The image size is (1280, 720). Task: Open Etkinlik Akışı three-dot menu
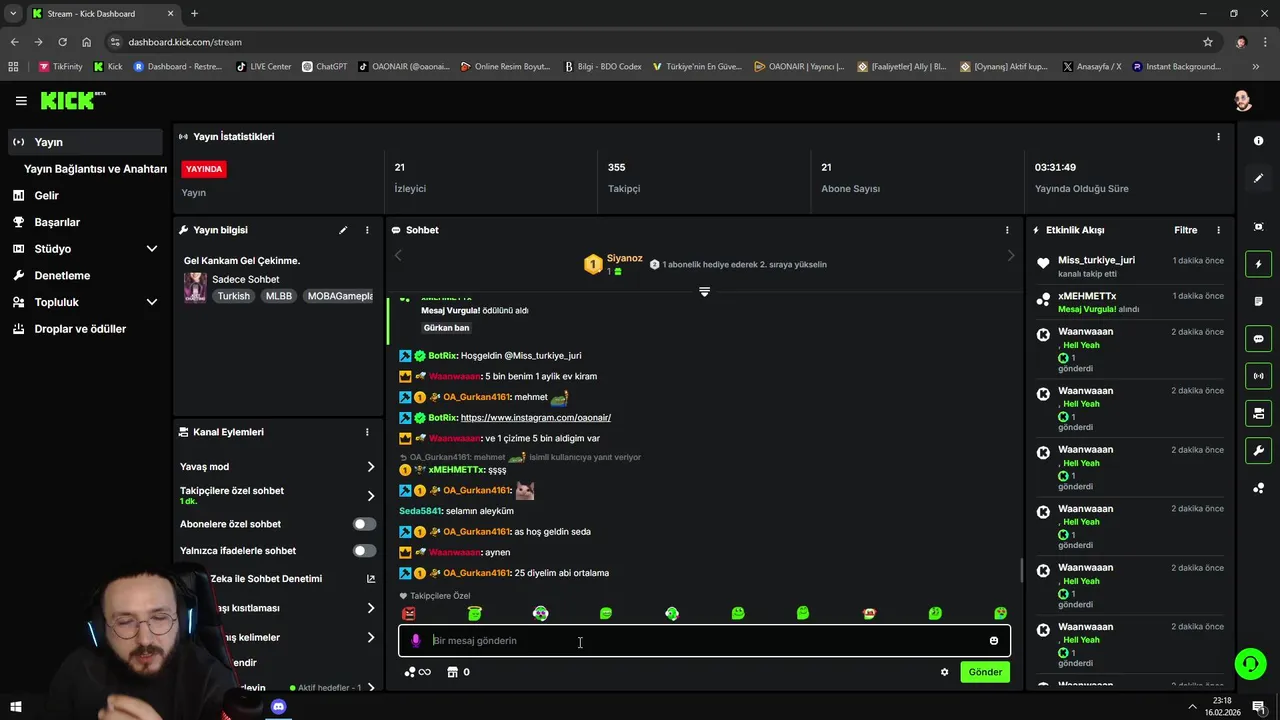[x=1218, y=230]
